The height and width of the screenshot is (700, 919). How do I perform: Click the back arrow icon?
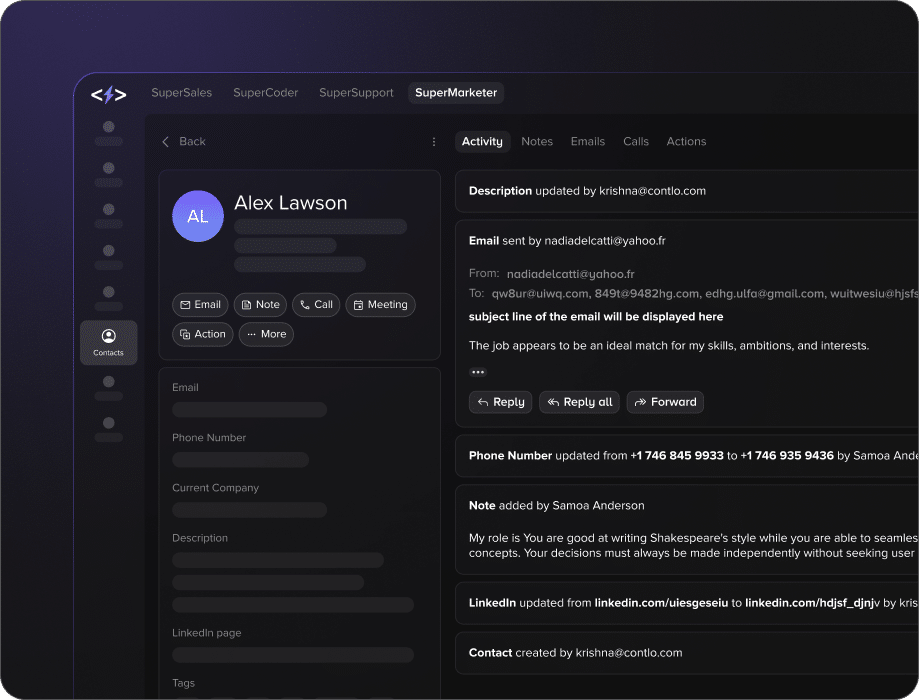pos(166,142)
